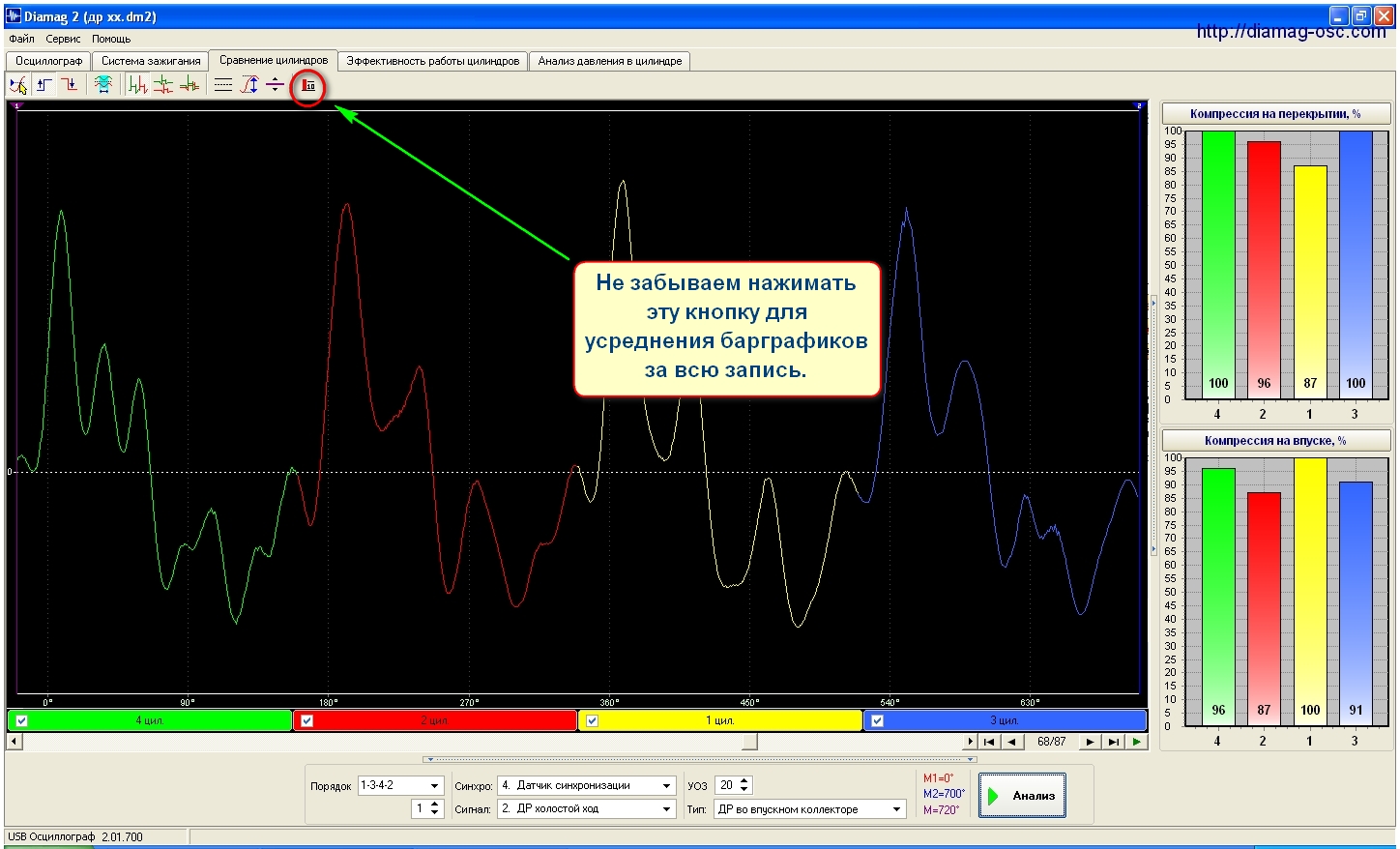Open the Файл menu
This screenshot has width=1400, height=849.
click(21, 39)
